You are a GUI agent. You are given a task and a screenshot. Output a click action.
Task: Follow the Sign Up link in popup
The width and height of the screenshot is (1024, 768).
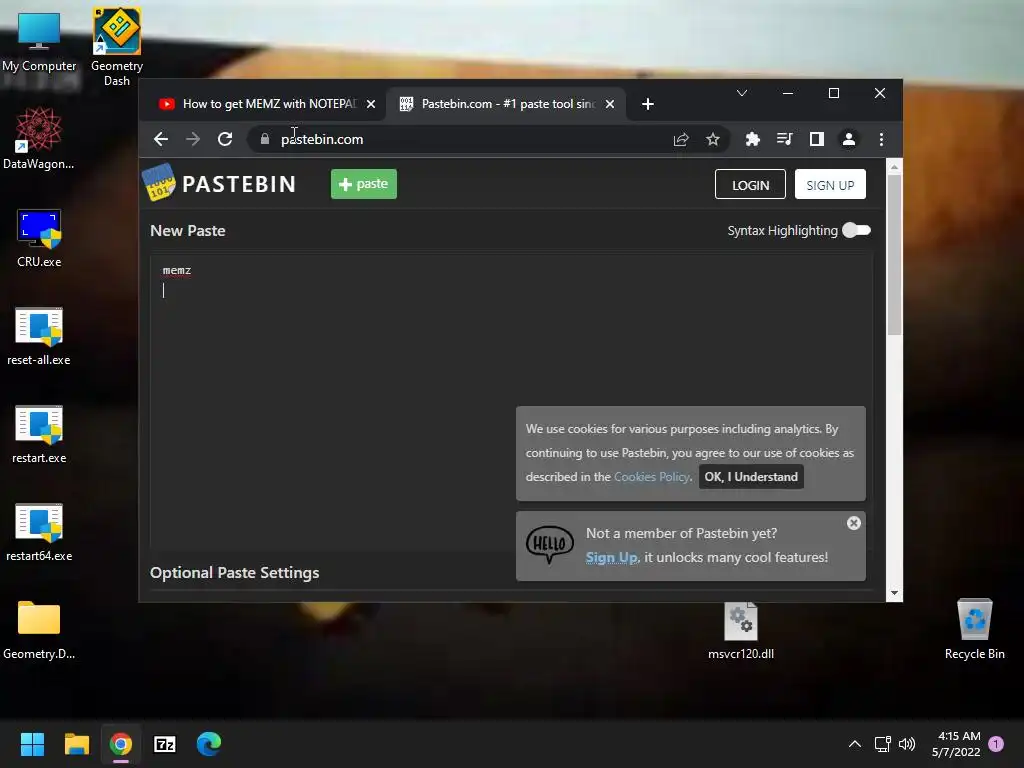coord(611,557)
